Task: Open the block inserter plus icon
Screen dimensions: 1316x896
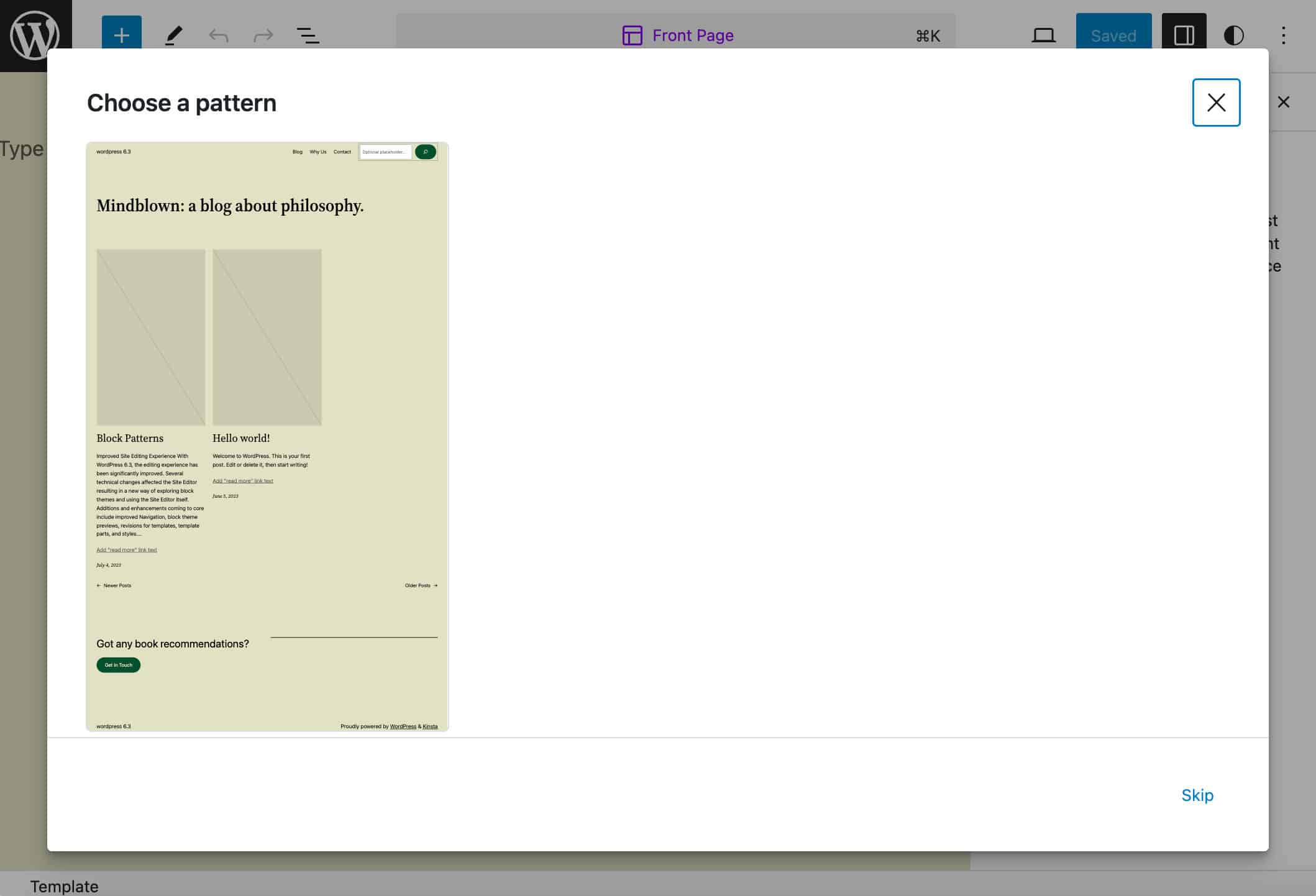Action: coord(121,35)
